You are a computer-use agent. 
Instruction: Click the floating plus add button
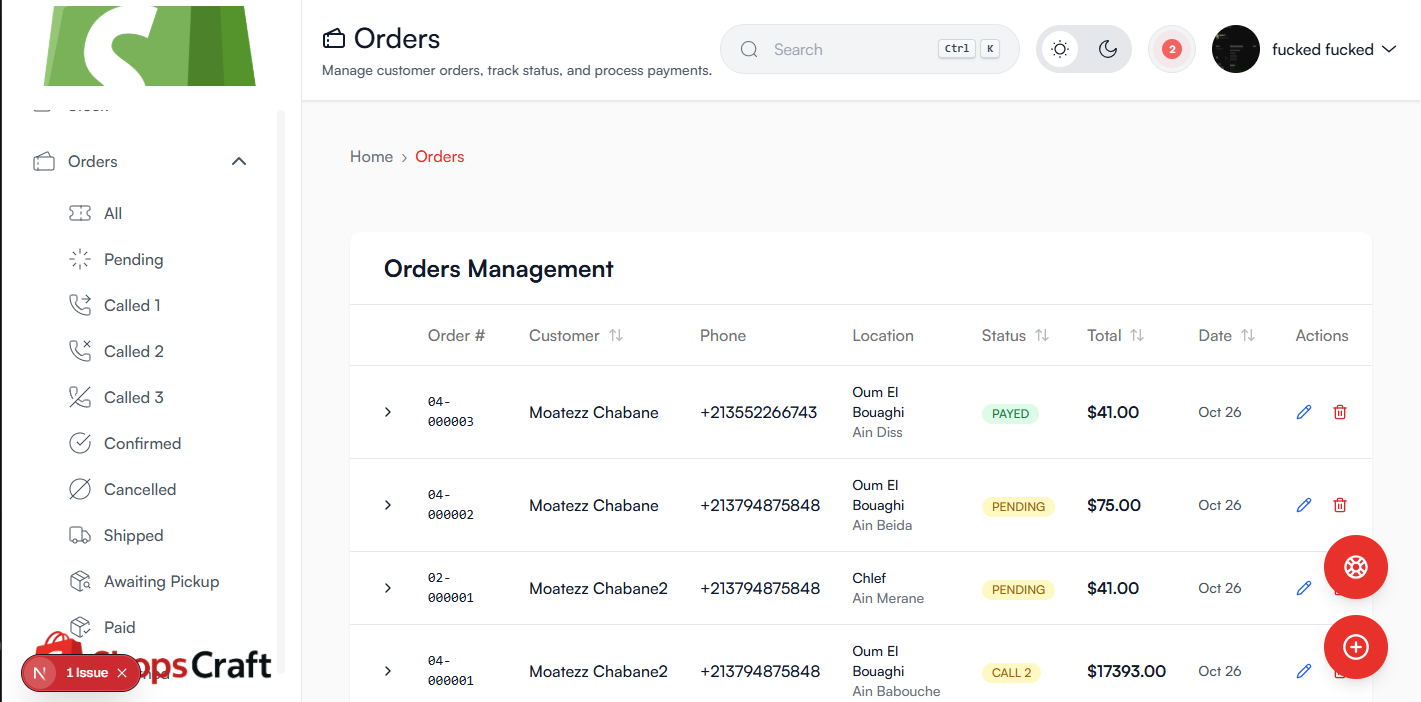pos(1355,647)
